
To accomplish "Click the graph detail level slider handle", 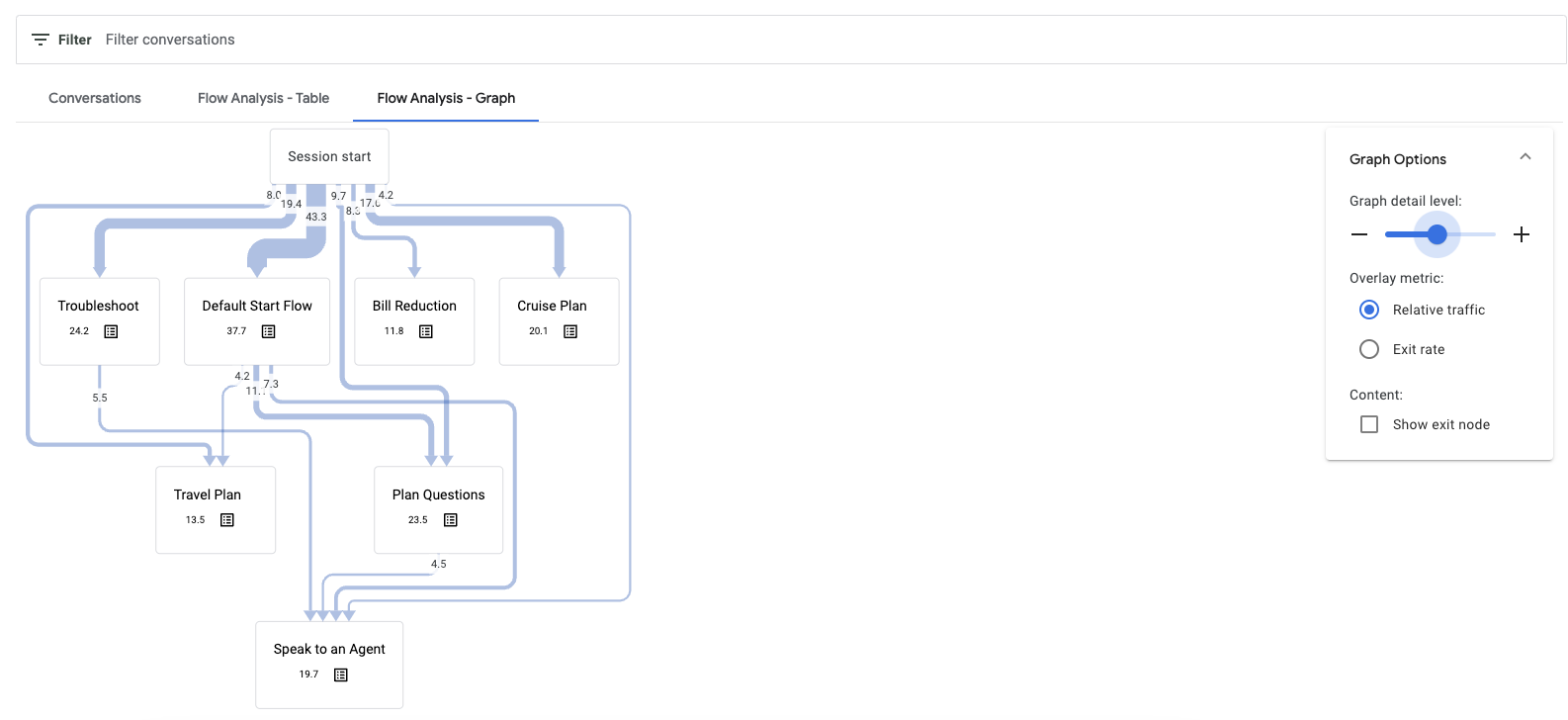I will (1437, 234).
